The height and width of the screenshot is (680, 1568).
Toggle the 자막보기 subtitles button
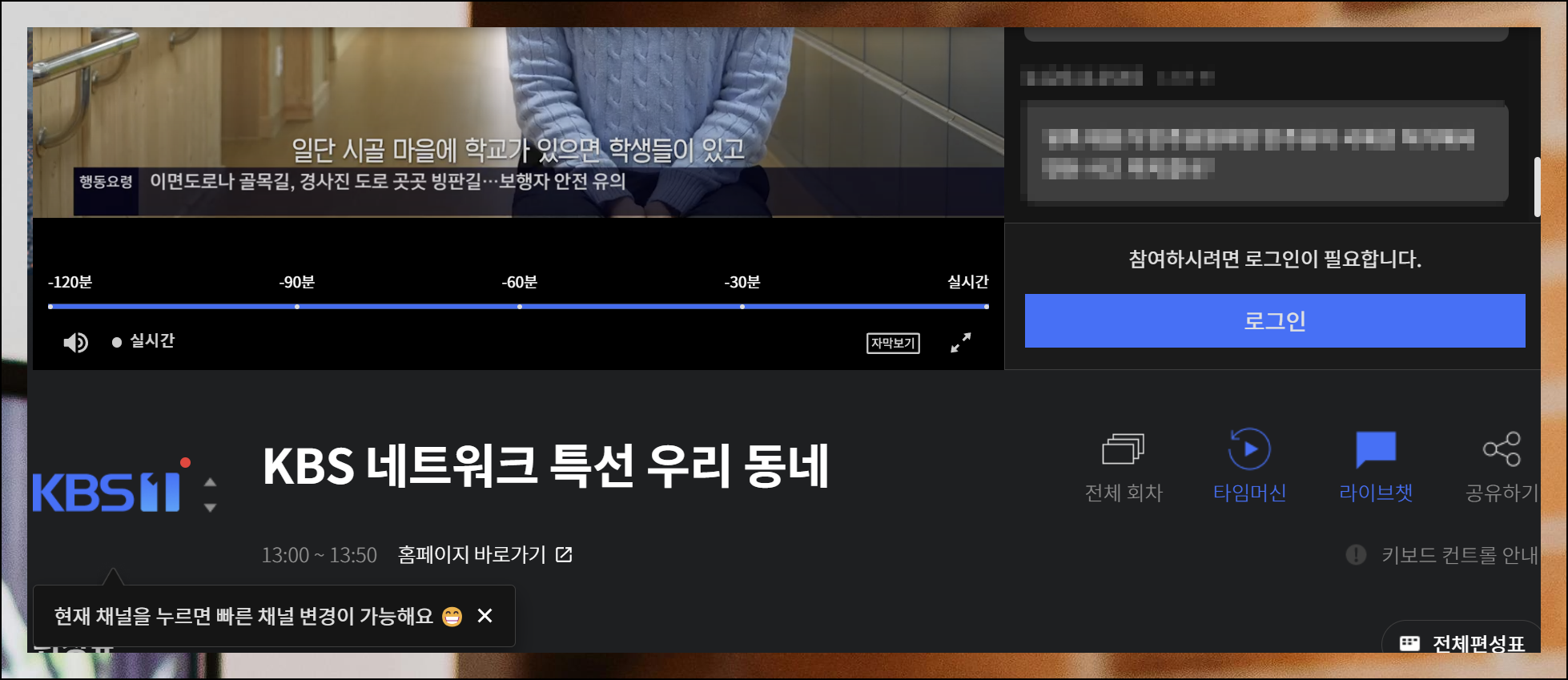click(893, 343)
